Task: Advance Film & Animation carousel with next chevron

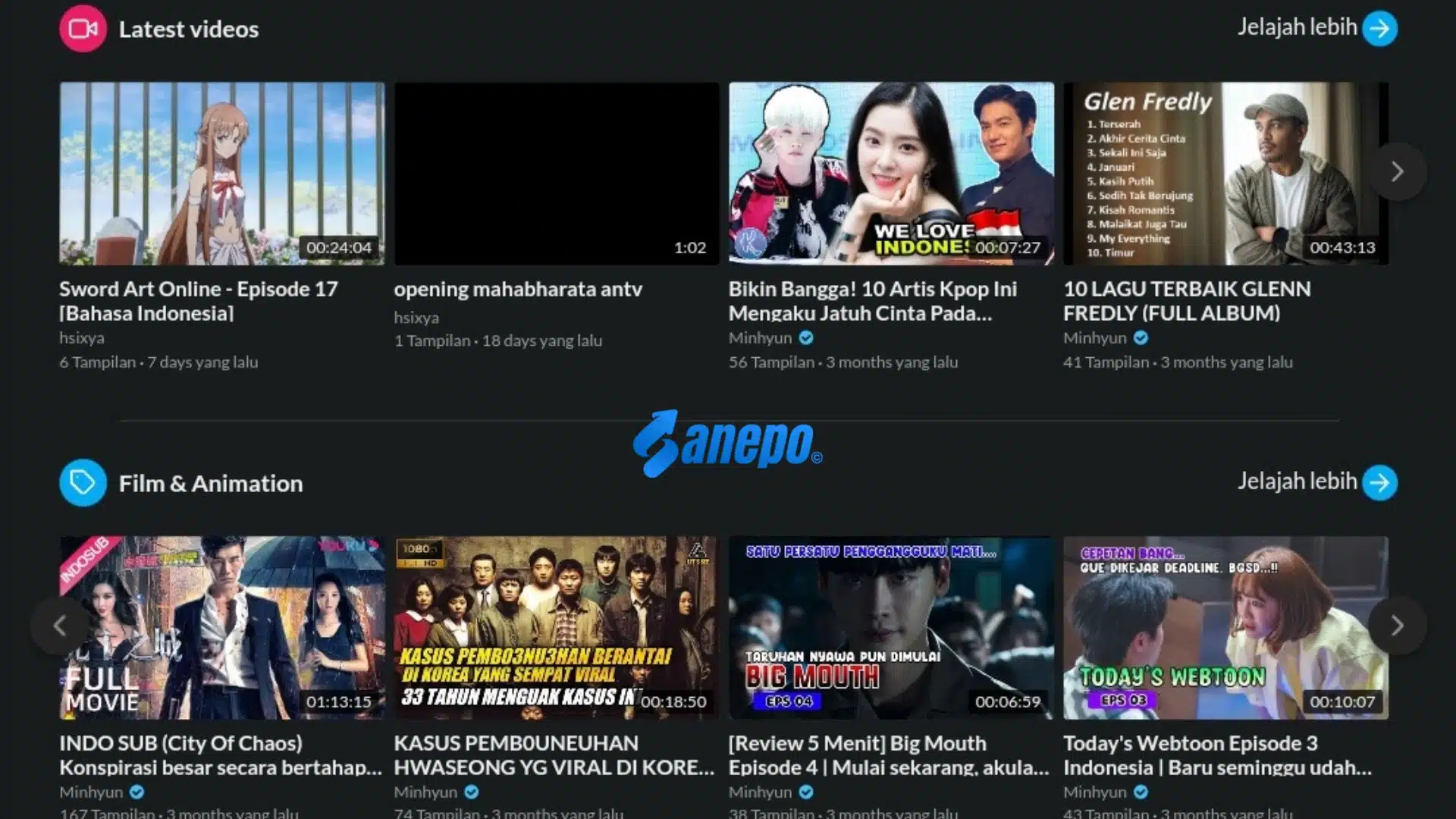Action: coord(1397,626)
